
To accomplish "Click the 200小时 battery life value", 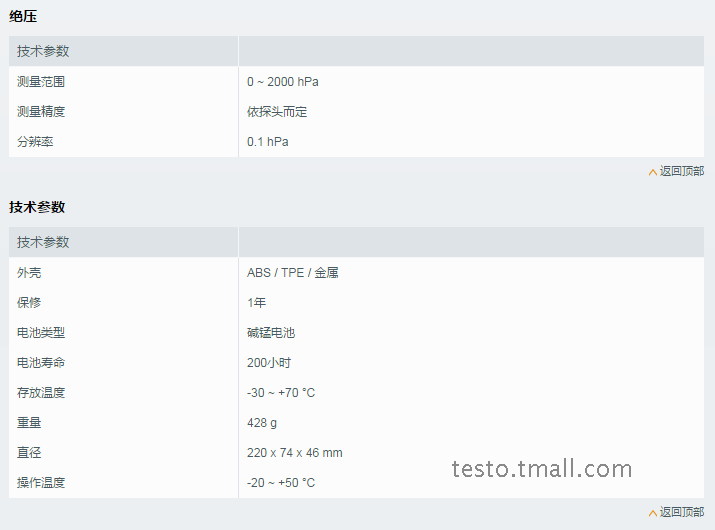I will (269, 363).
